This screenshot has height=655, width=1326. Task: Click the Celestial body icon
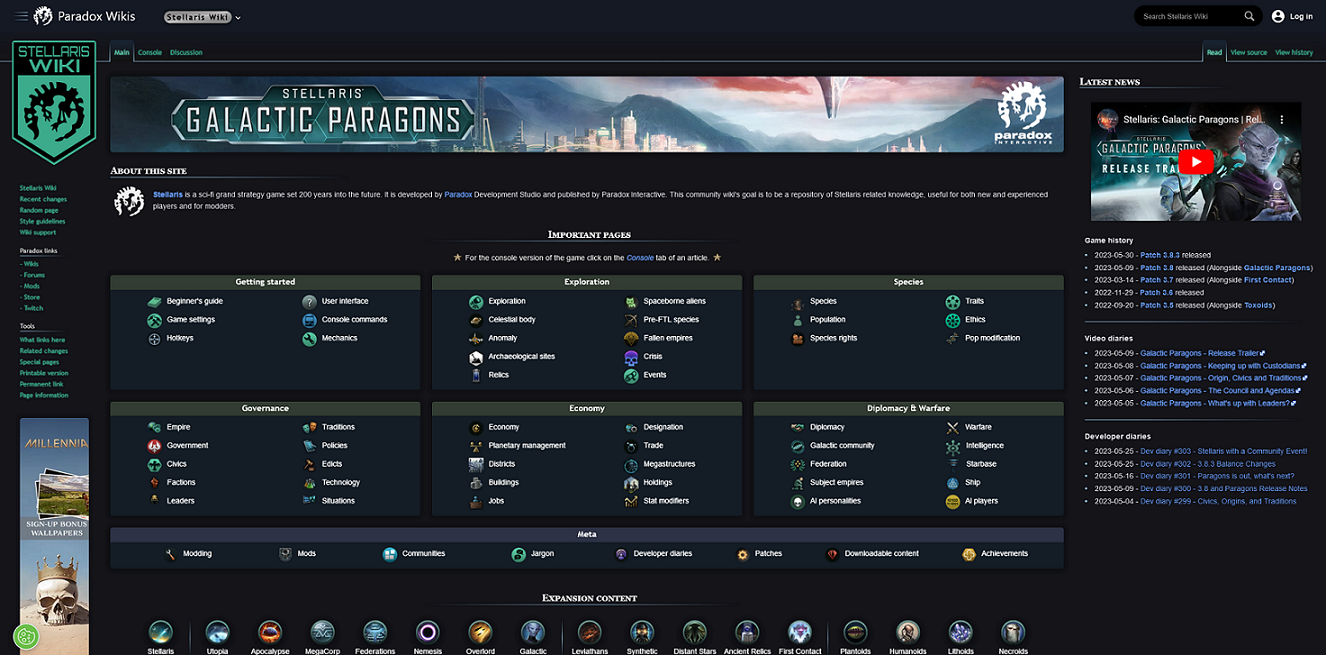coord(476,320)
